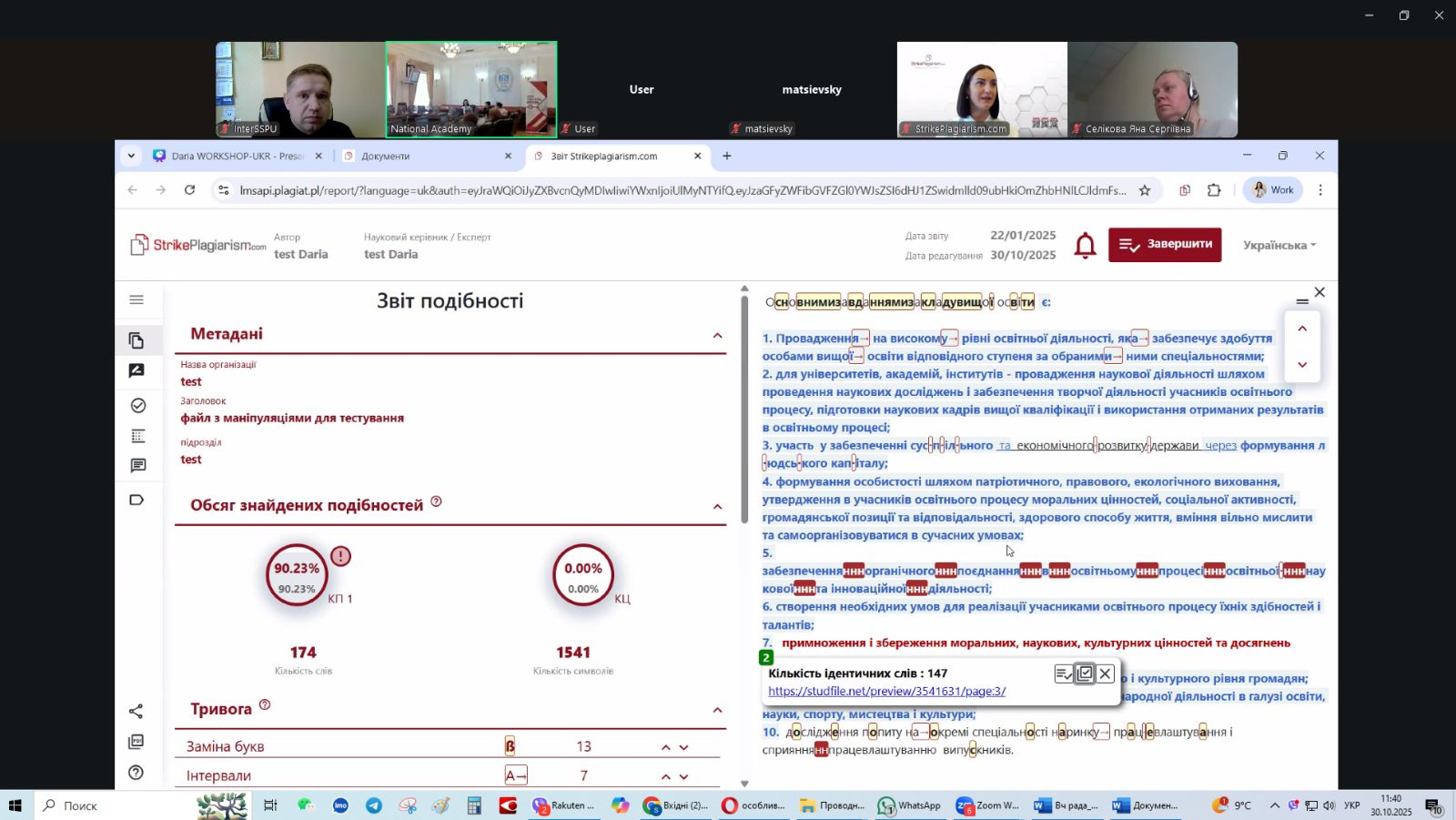Open the hamburger menu in the report sidebar
Image resolution: width=1456 pixels, height=820 pixels.
pos(136,299)
